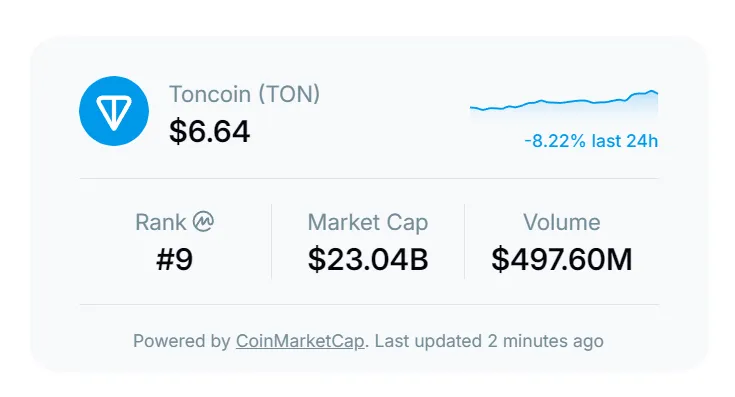Click the 'Powered by' footer text
735x397 pixels.
click(181, 341)
